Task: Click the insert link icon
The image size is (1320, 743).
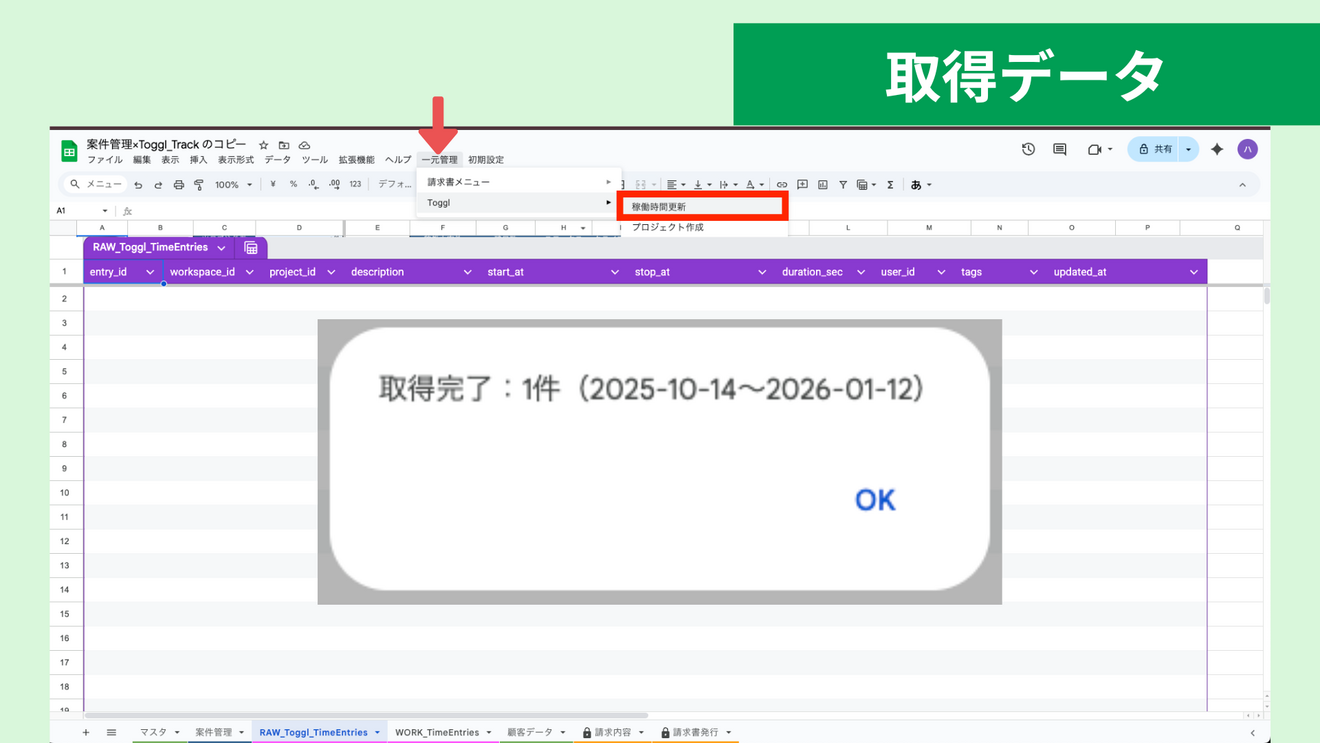Action: pos(782,185)
